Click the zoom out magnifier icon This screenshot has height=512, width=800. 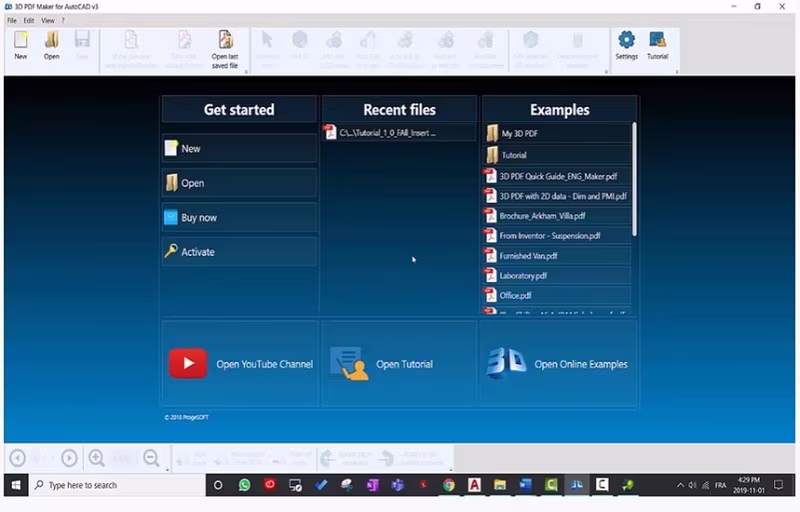click(151, 458)
